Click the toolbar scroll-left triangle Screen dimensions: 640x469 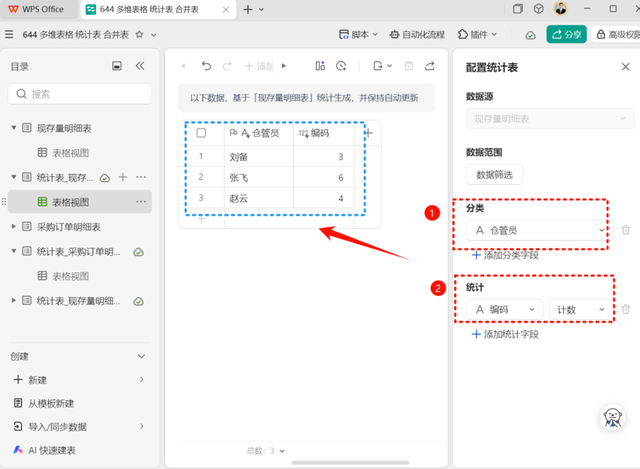pos(183,66)
